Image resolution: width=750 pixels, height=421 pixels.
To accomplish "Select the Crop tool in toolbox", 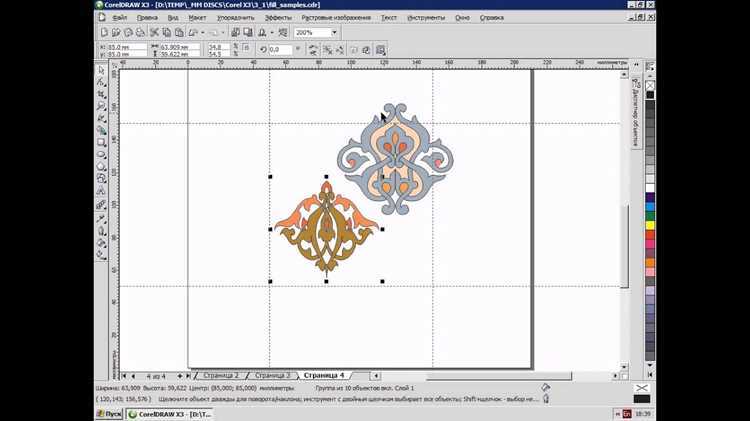I will pos(101,94).
